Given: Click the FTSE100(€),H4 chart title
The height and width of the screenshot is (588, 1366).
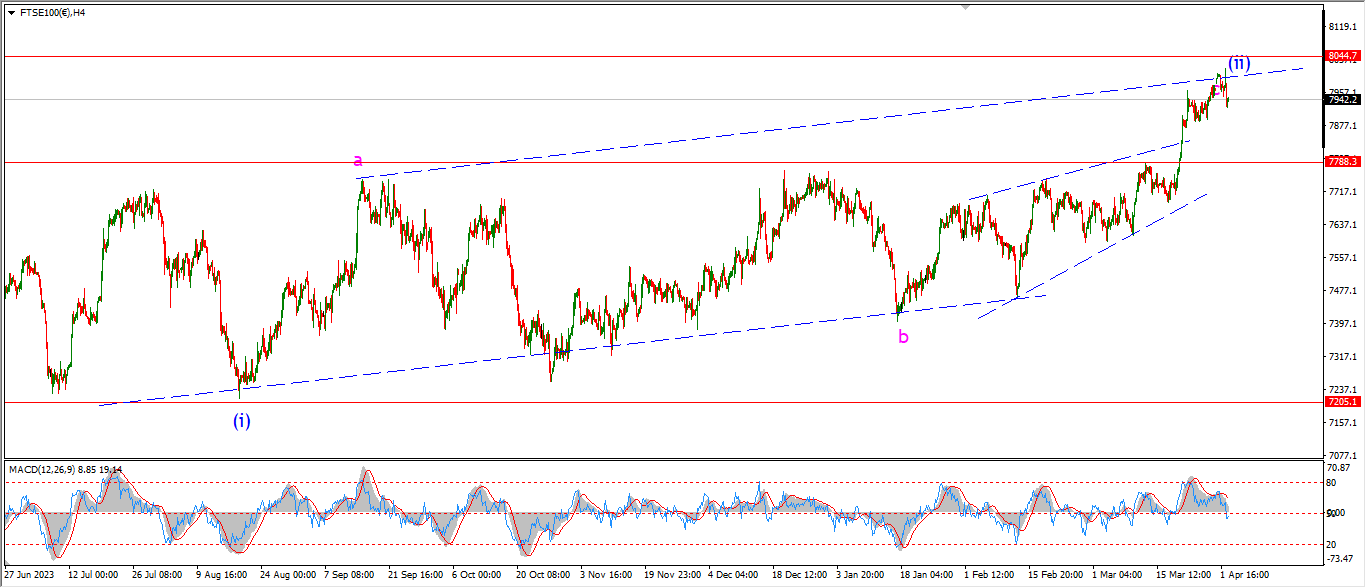Looking at the screenshot, I should tap(46, 13).
